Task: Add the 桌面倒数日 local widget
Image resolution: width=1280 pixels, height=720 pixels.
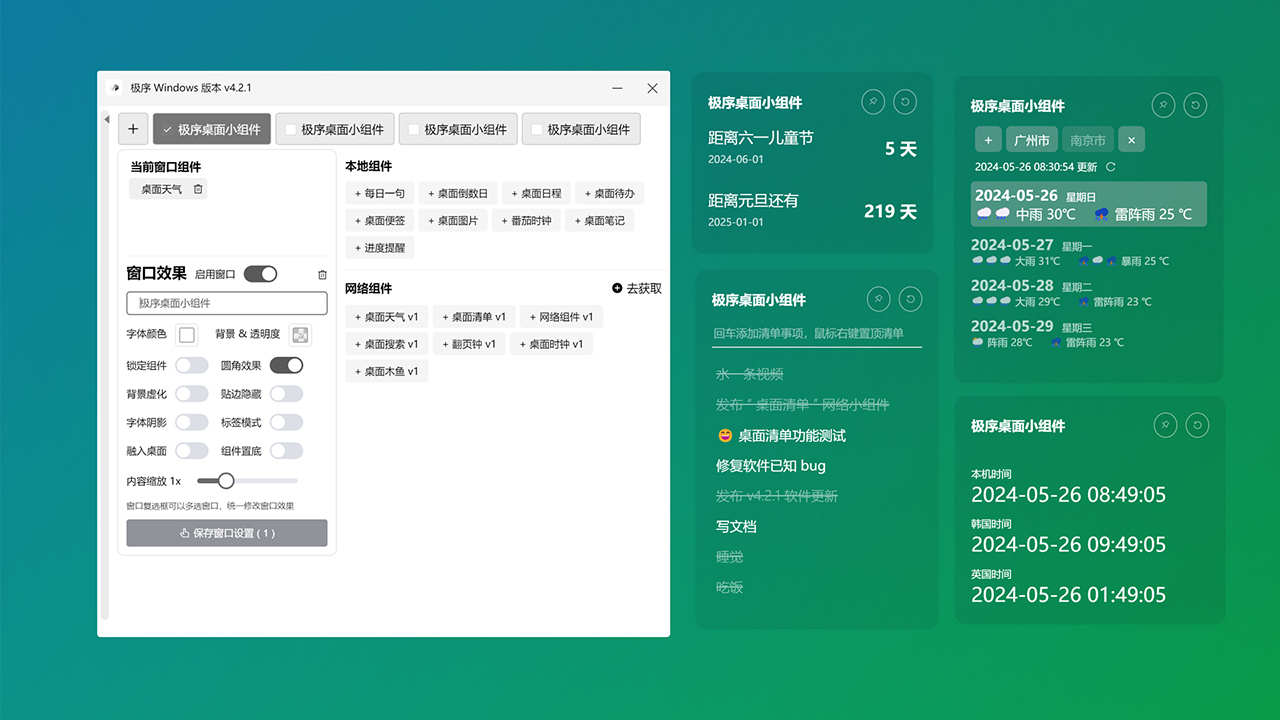Action: point(458,194)
